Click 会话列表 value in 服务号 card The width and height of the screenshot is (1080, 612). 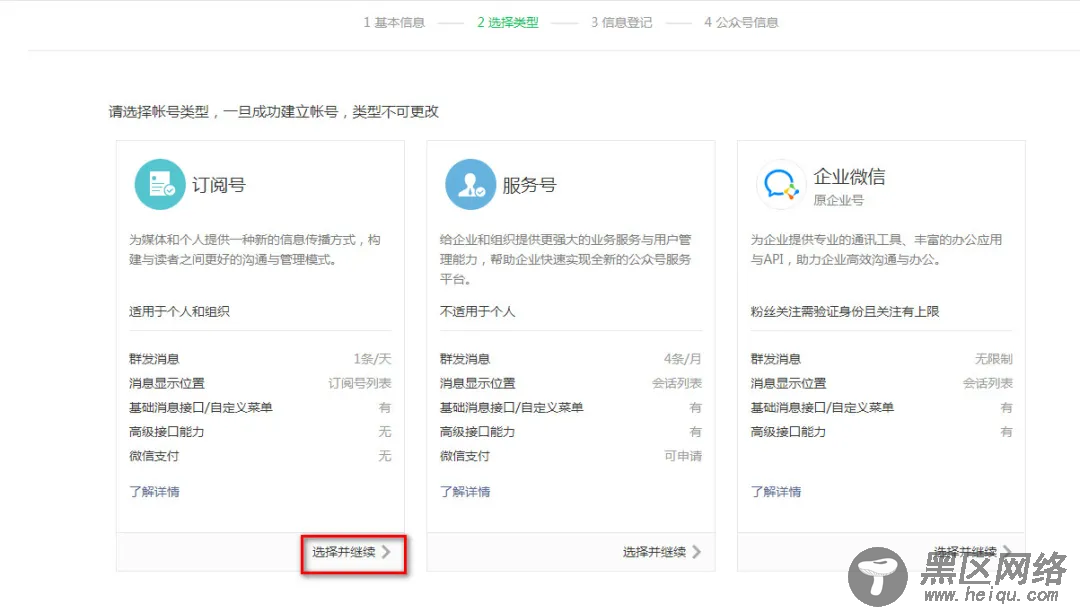tap(676, 383)
